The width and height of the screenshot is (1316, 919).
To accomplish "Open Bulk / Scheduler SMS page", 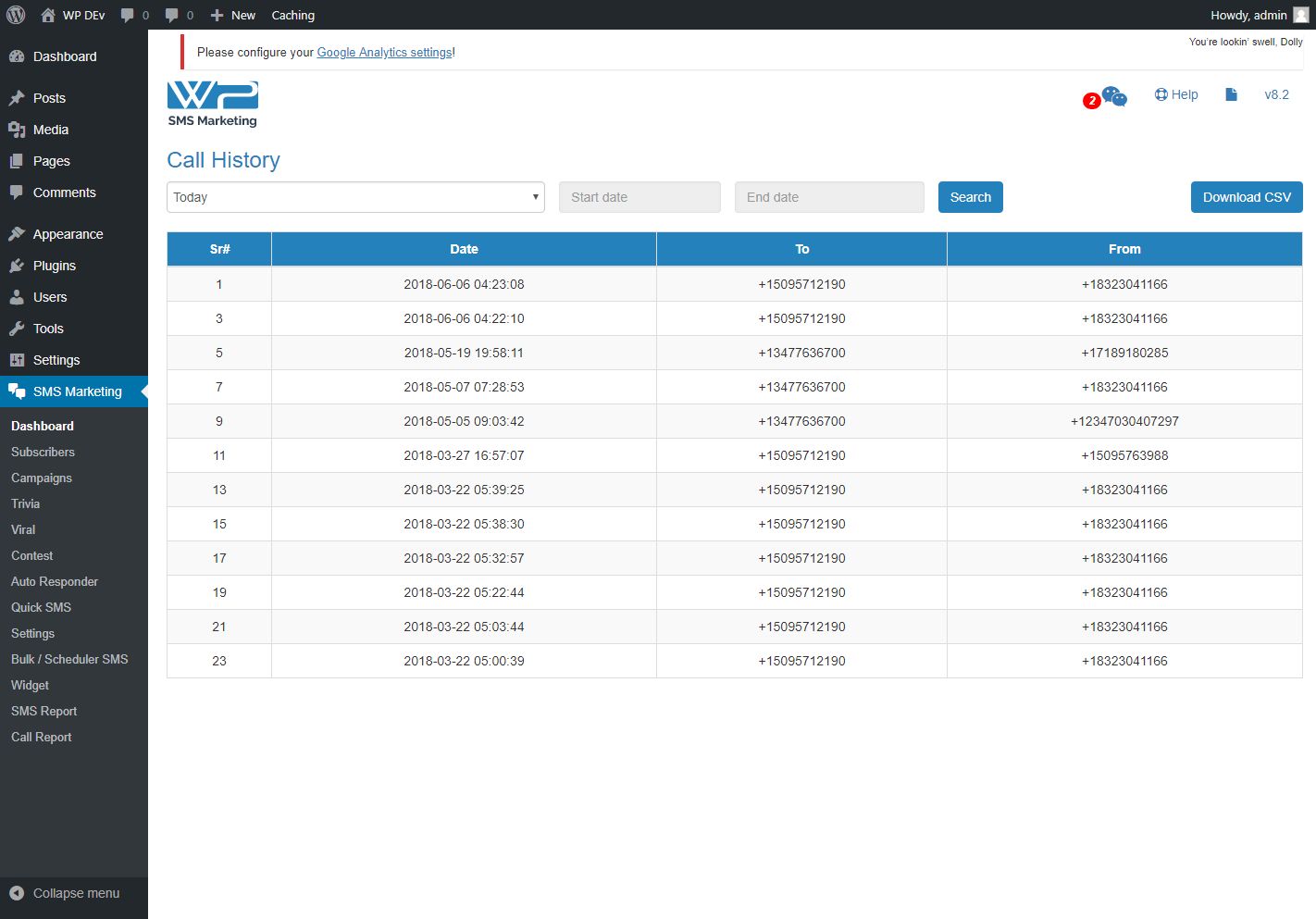I will pos(69,659).
